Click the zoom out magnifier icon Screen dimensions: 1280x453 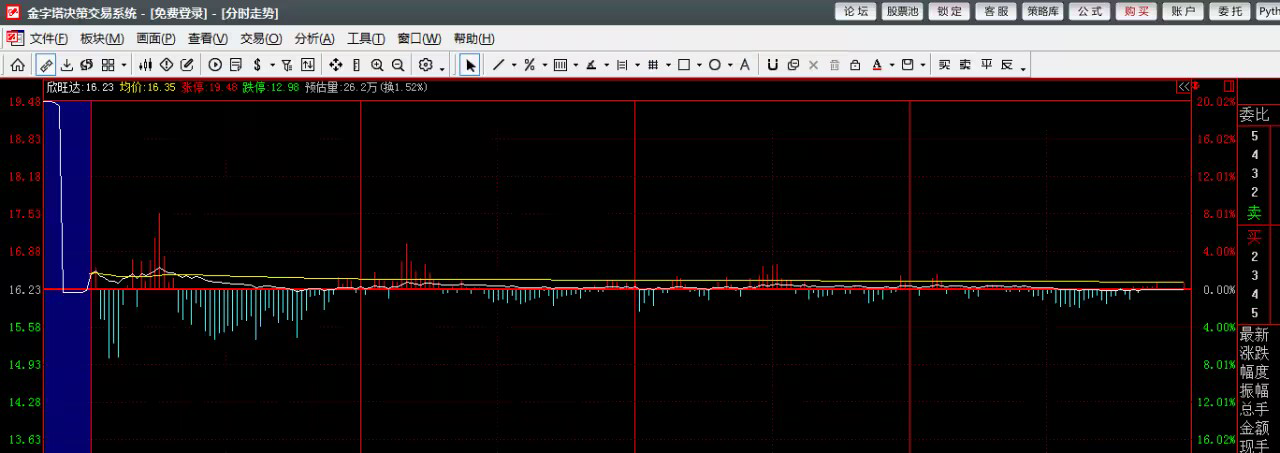398,65
